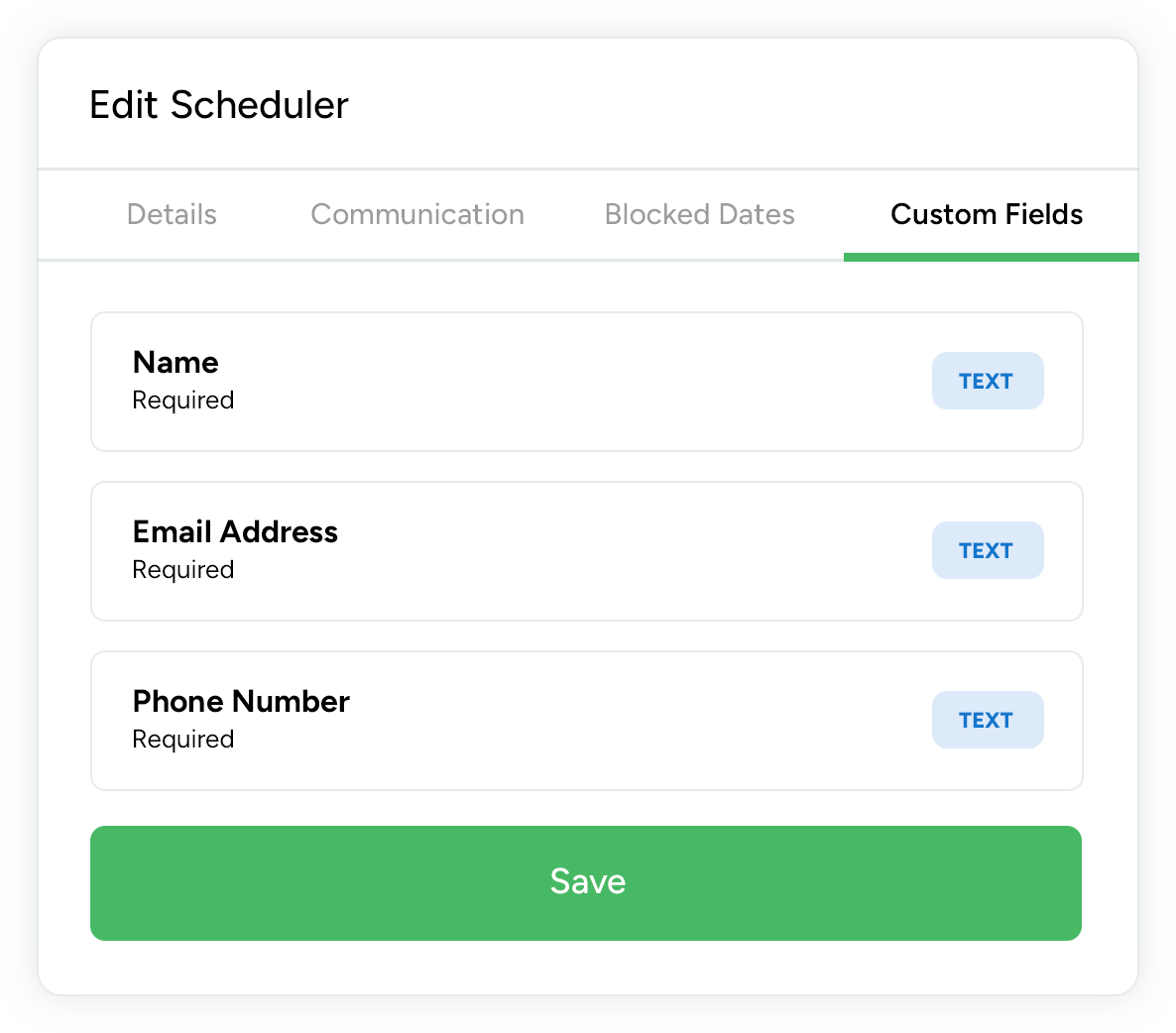Click the TEXT badge for Email Address

(987, 550)
